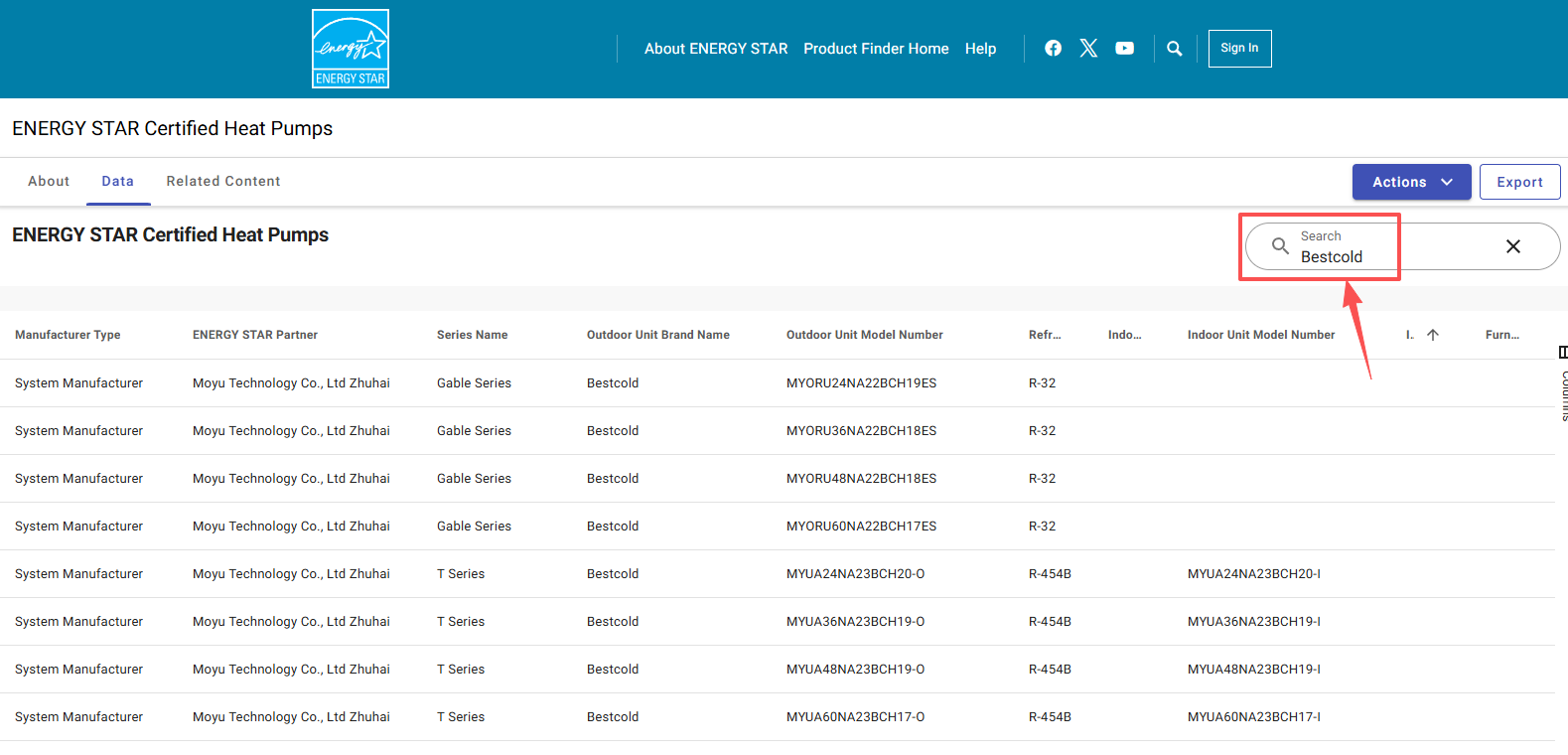
Task: Click the sort arrow beside the I. column
Action: [1433, 335]
